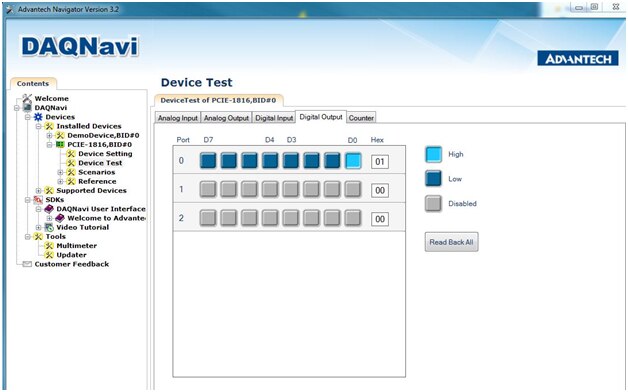The height and width of the screenshot is (392, 628).
Task: Toggle port 0 bit D2 output
Action: click(x=311, y=161)
